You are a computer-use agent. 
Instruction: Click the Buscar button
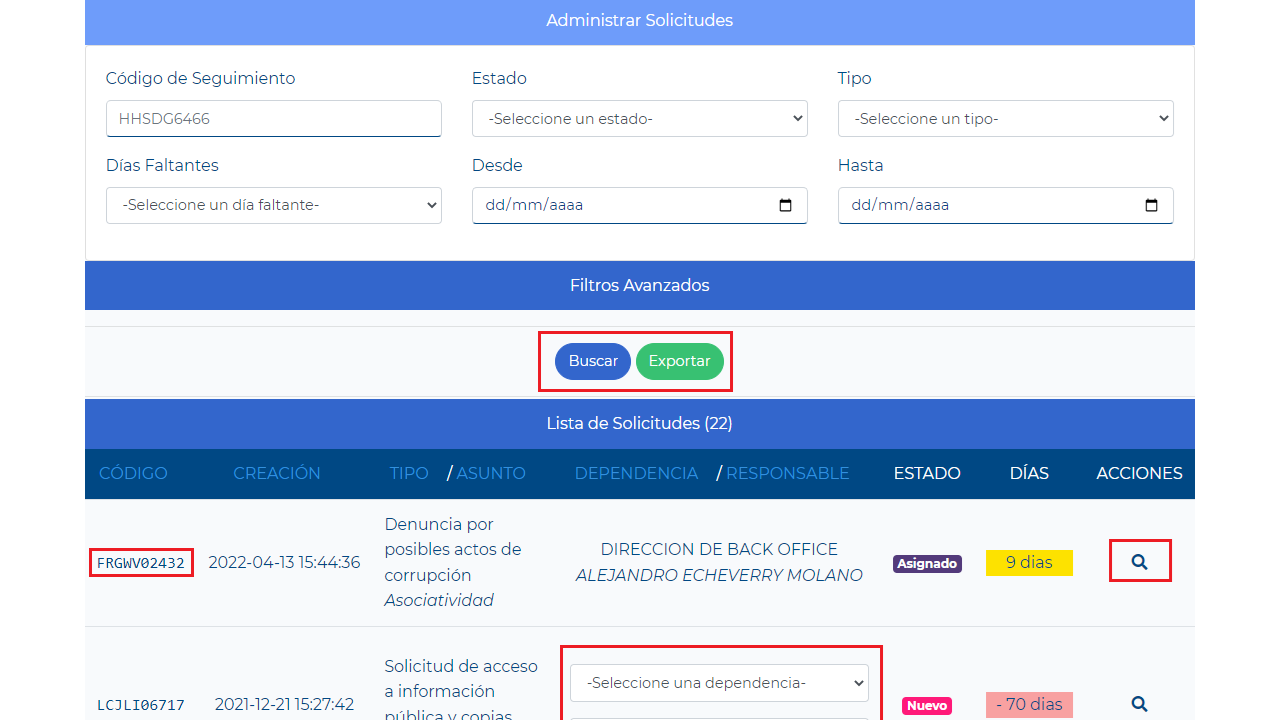tap(593, 361)
